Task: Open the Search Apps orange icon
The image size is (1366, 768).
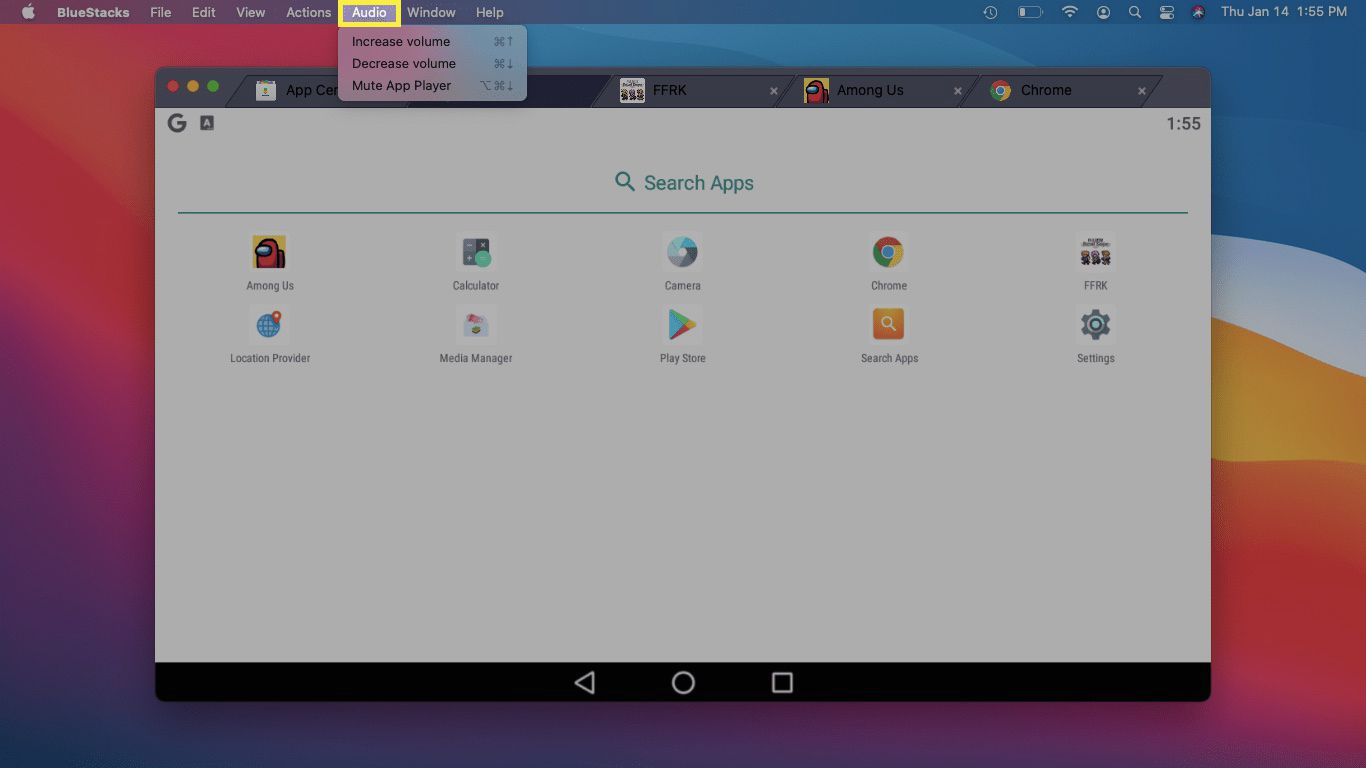Action: pos(888,325)
